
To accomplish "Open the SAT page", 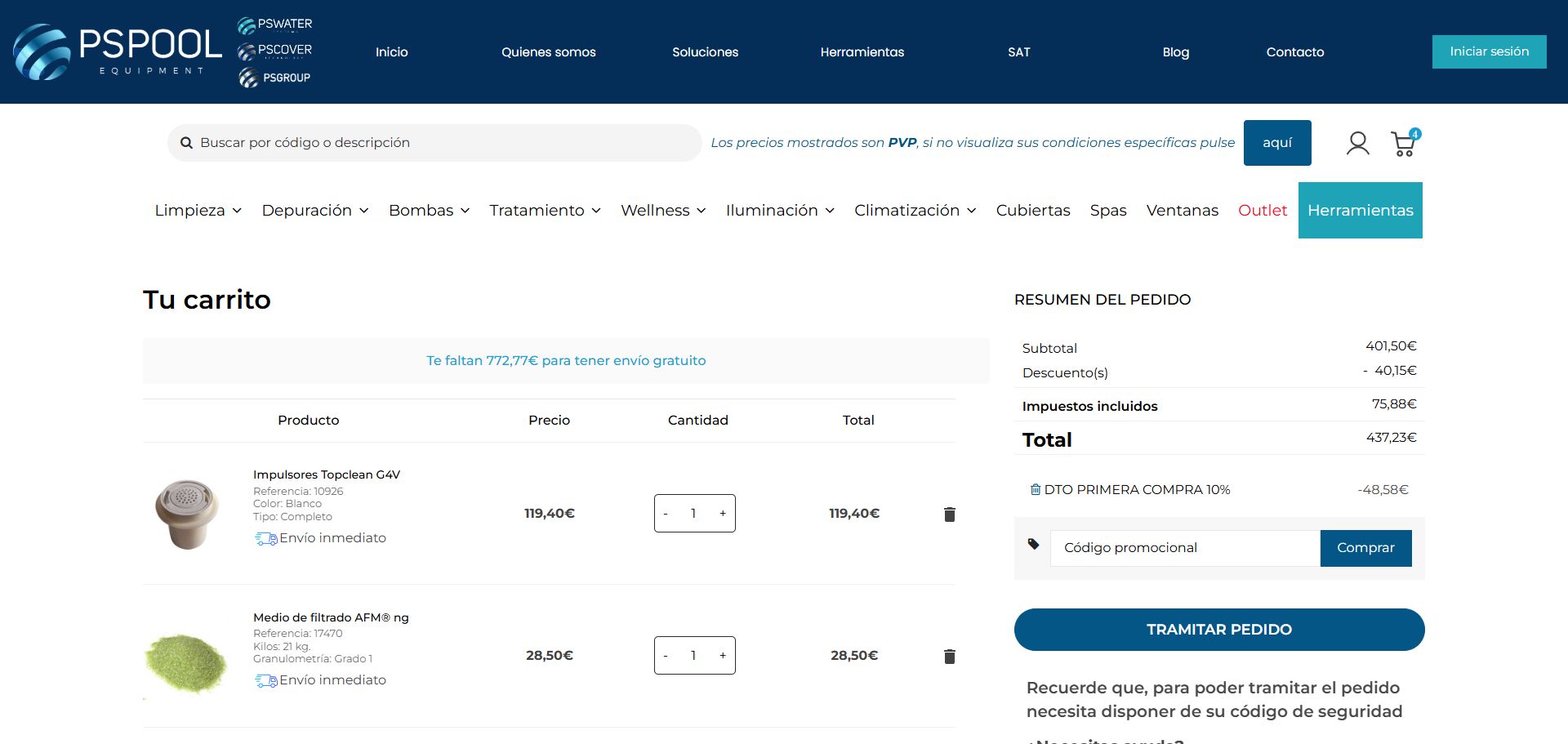I will [x=1019, y=52].
